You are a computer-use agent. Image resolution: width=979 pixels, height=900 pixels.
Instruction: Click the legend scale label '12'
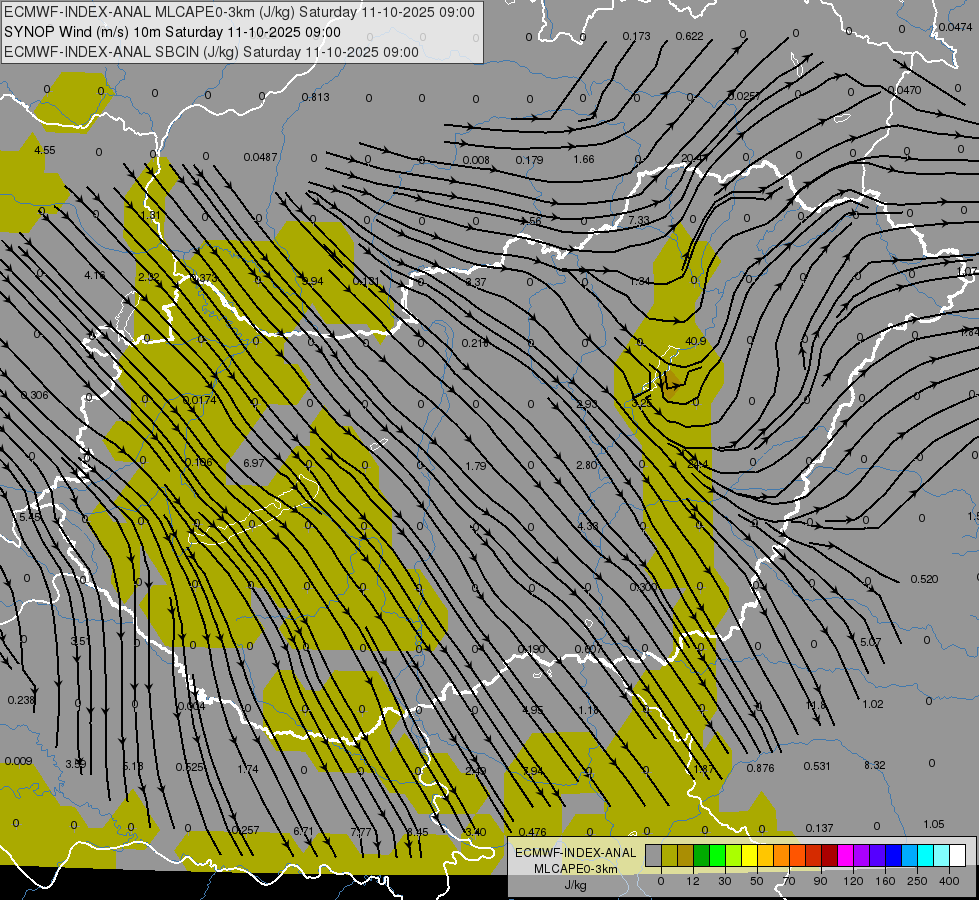pyautogui.click(x=693, y=881)
